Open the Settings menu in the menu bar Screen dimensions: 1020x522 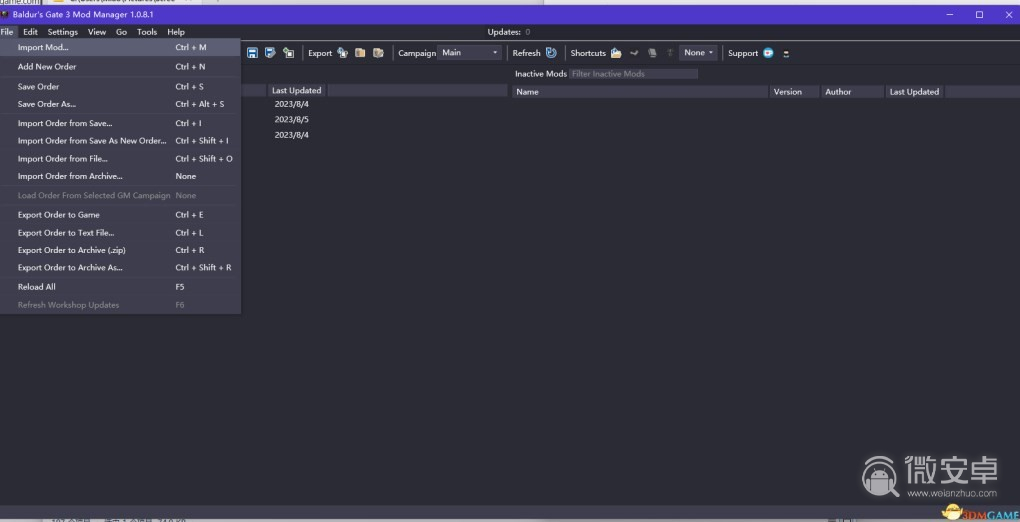(62, 32)
